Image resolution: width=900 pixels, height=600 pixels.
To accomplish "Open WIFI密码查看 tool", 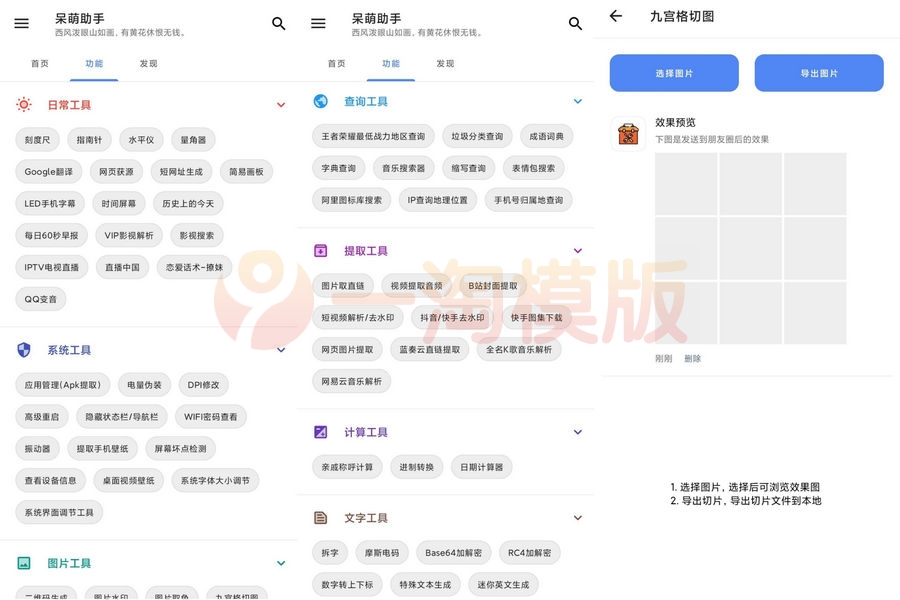I will (211, 417).
